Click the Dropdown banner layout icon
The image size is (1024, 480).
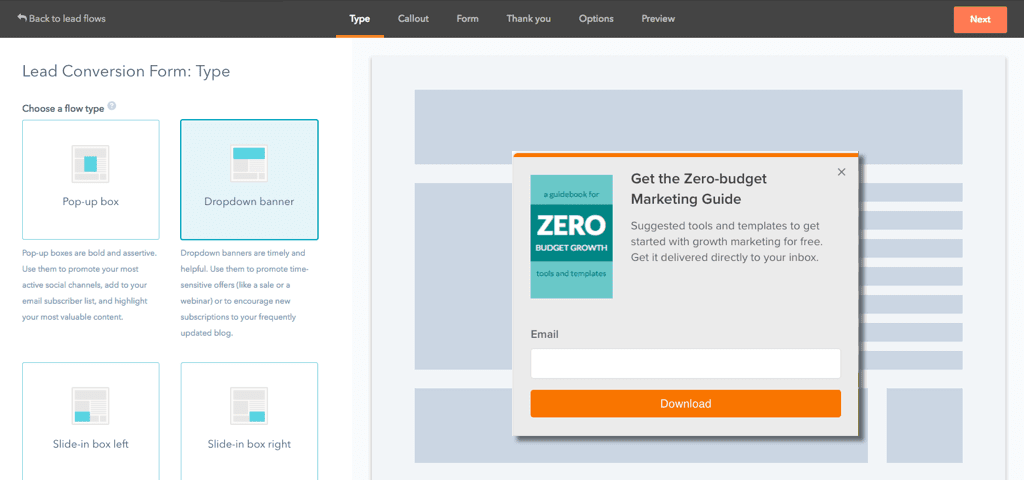(249, 163)
